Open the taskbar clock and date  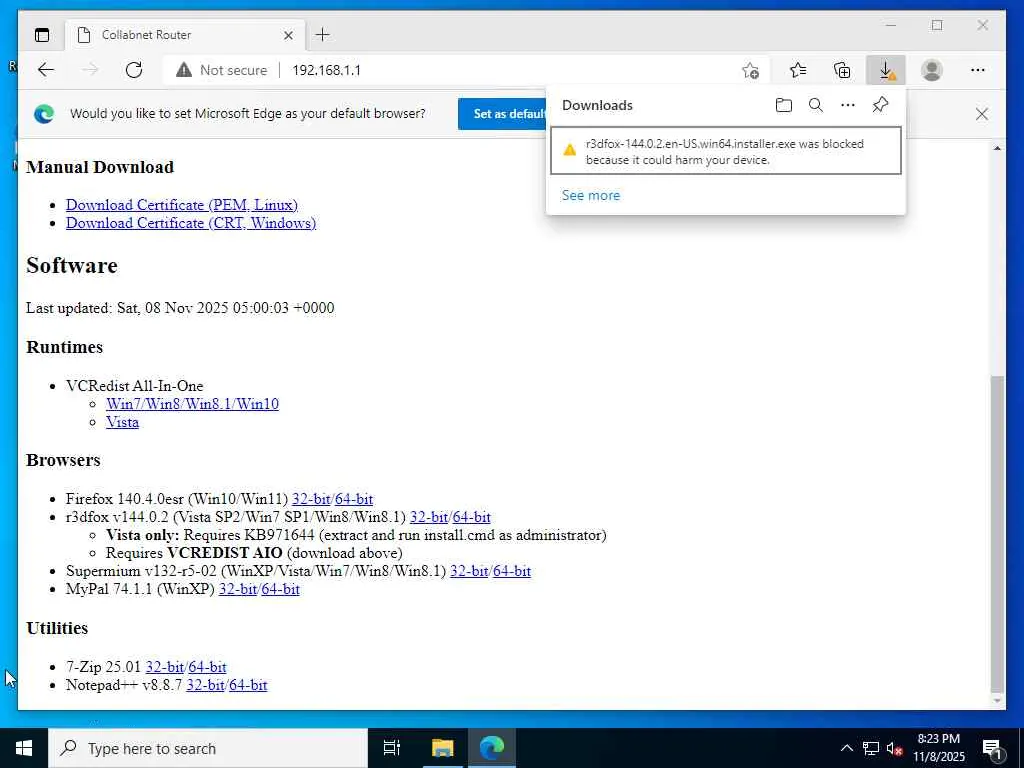(x=939, y=748)
